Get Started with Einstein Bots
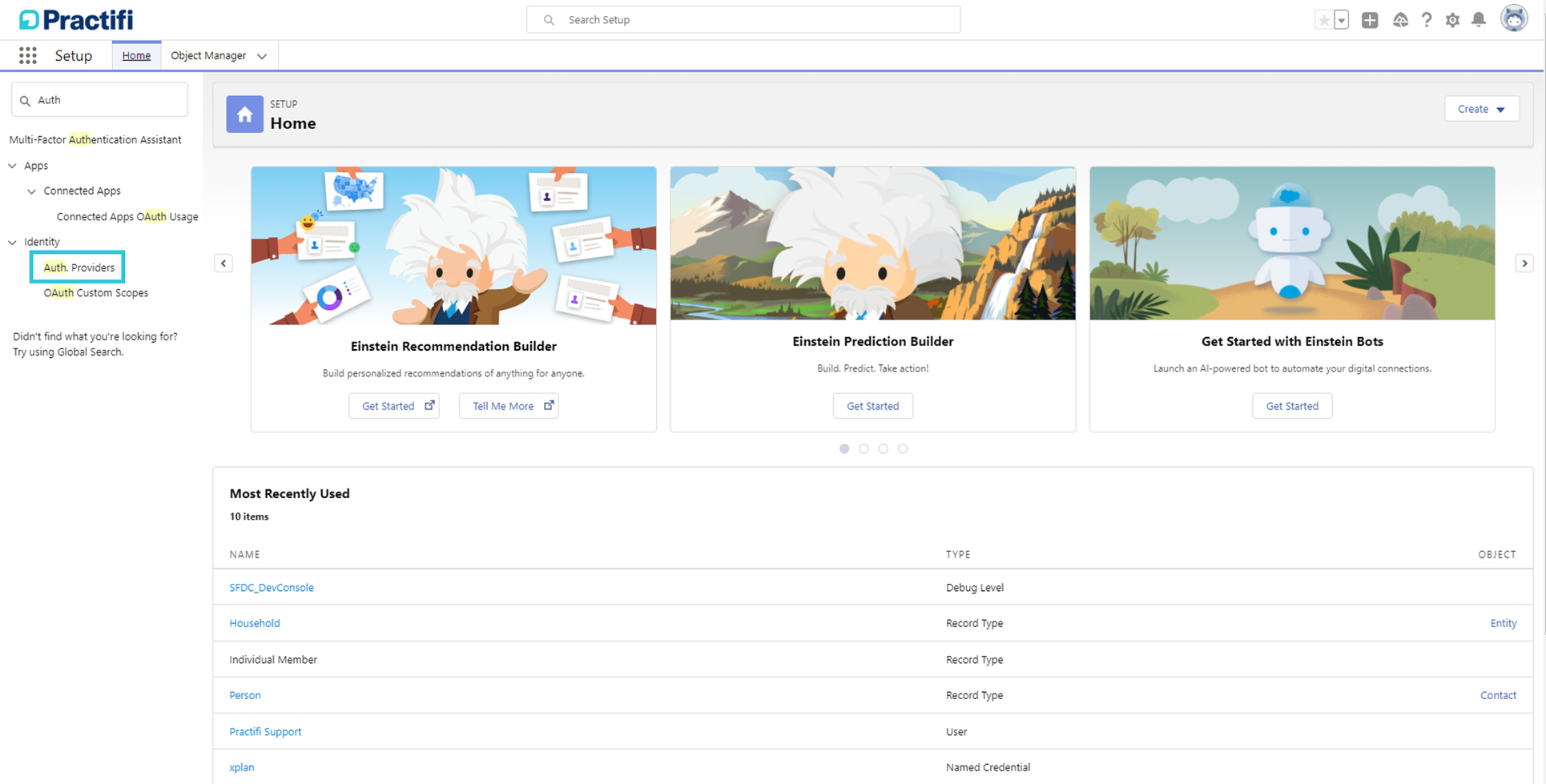This screenshot has width=1546, height=784. click(x=1292, y=406)
